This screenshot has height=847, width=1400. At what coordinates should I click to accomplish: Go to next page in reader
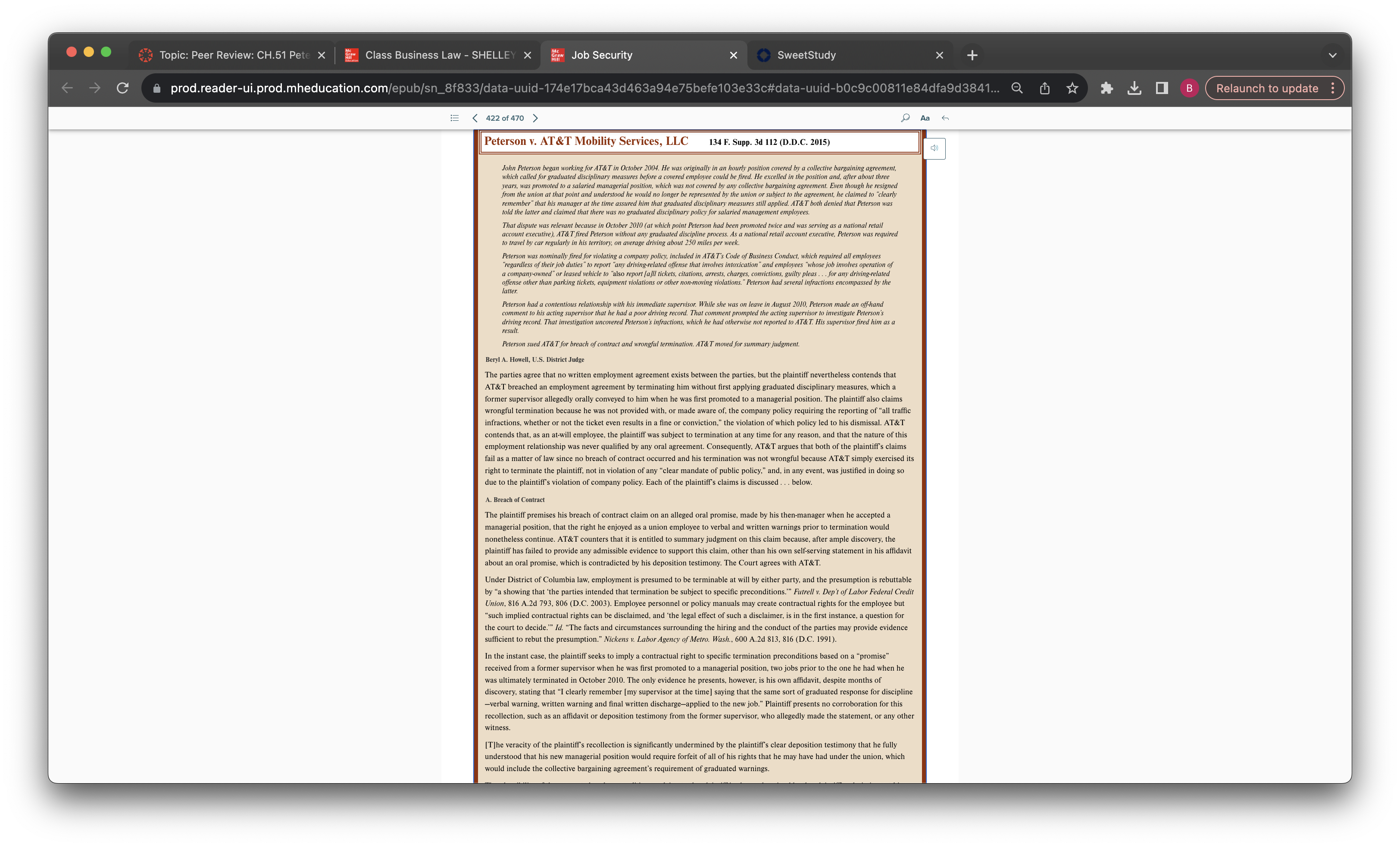[535, 118]
